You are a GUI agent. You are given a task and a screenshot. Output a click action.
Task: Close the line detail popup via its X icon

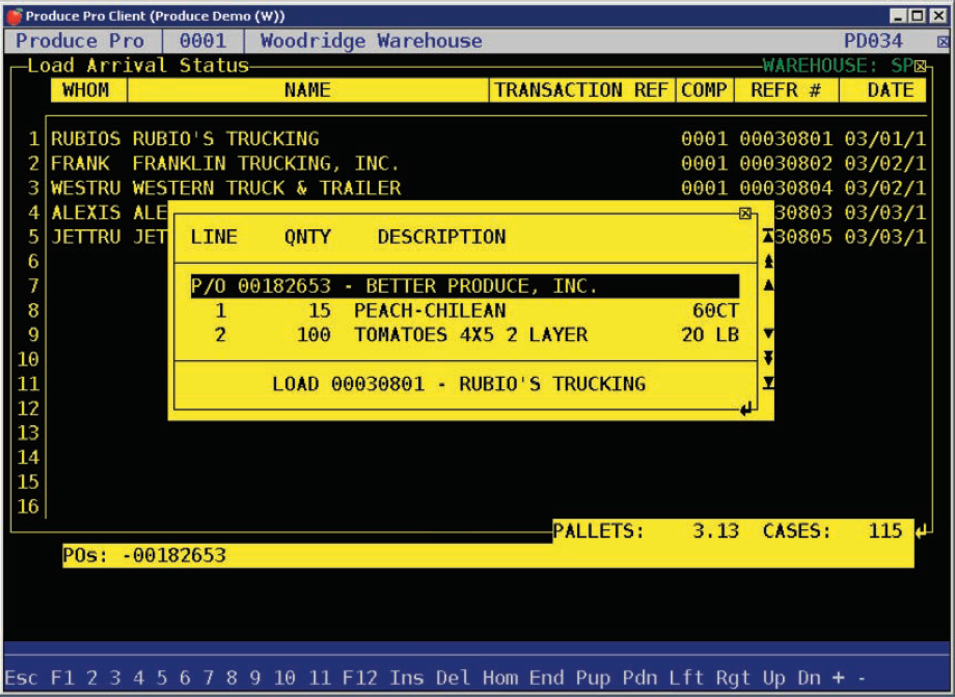(744, 213)
